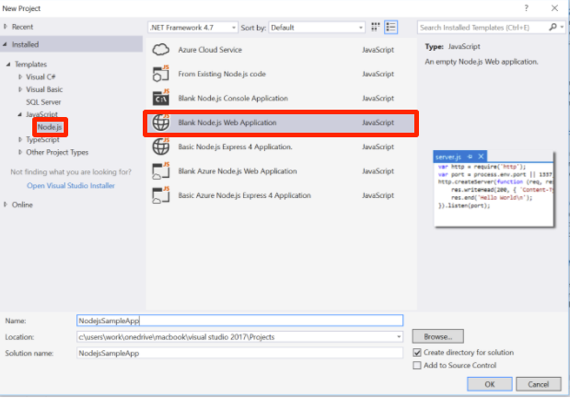This screenshot has height=398, width=570.
Task: Click Open Visual Studio Installer link
Action: coord(71,186)
